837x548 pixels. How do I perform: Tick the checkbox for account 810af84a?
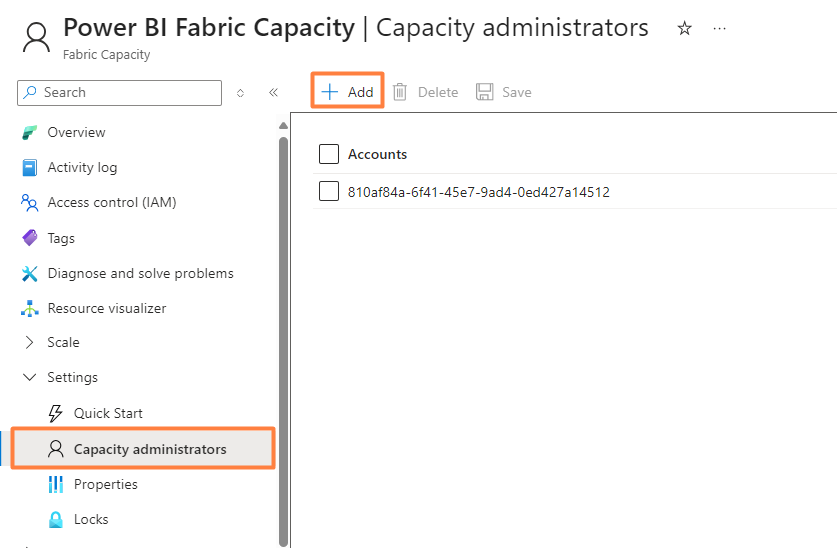(329, 191)
